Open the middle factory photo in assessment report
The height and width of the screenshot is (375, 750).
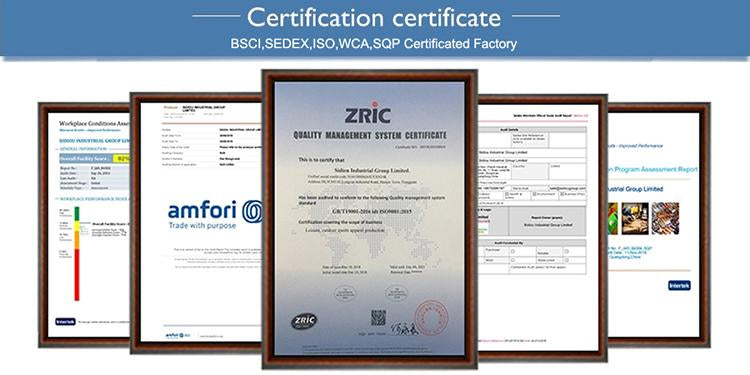click(x=635, y=219)
